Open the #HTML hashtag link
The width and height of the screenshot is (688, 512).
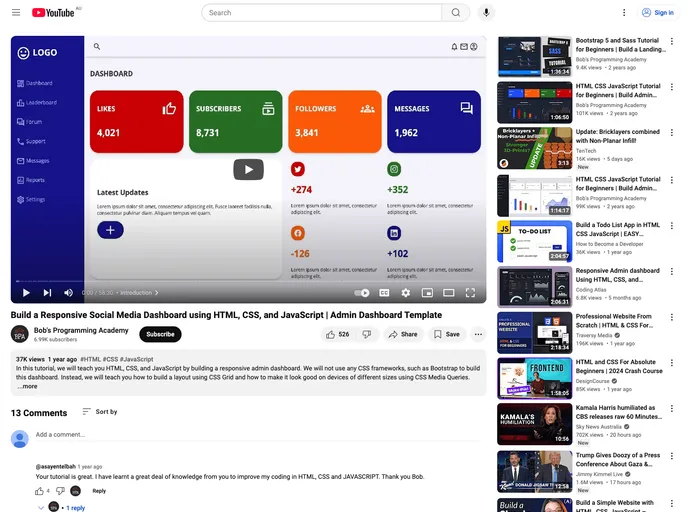coord(90,359)
